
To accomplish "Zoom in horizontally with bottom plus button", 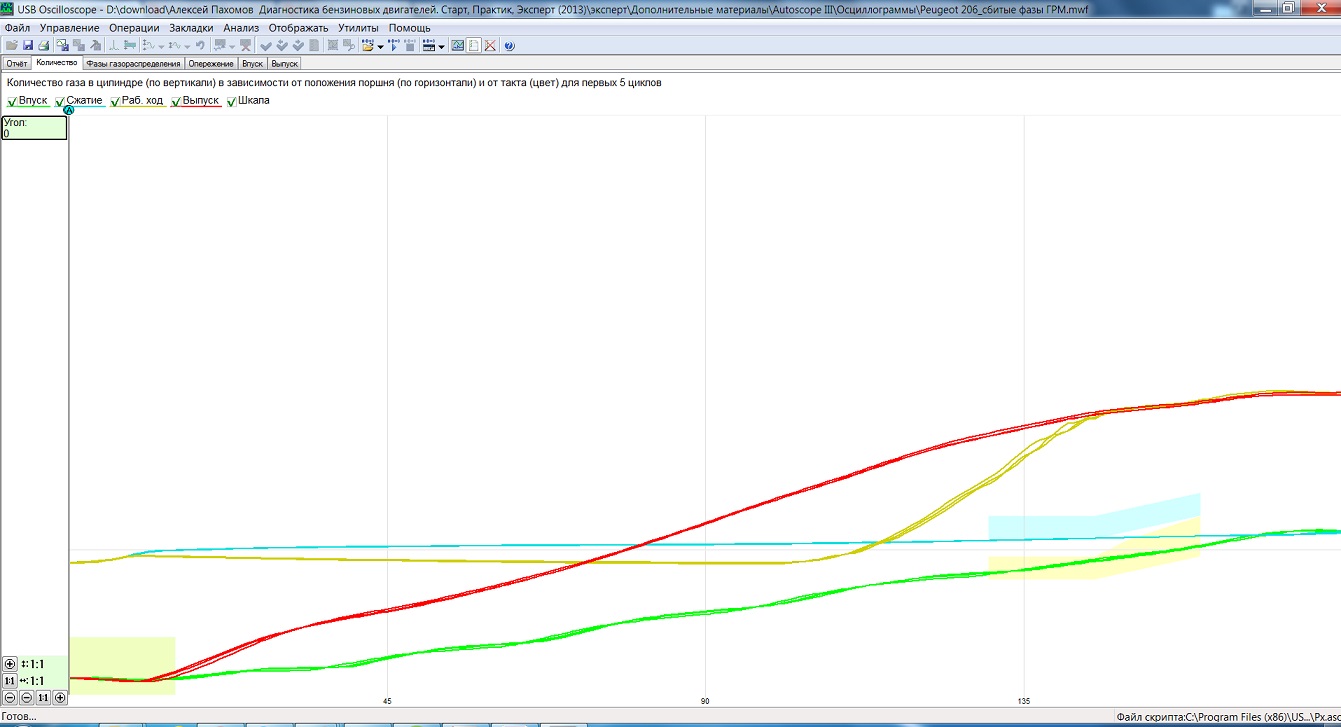I will point(60,697).
